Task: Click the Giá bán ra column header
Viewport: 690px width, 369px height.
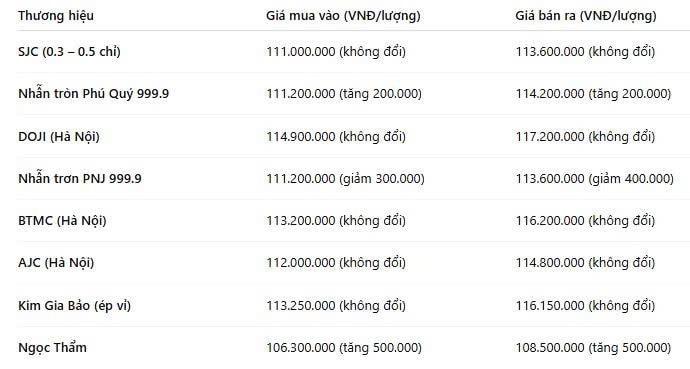Action: [x=586, y=16]
